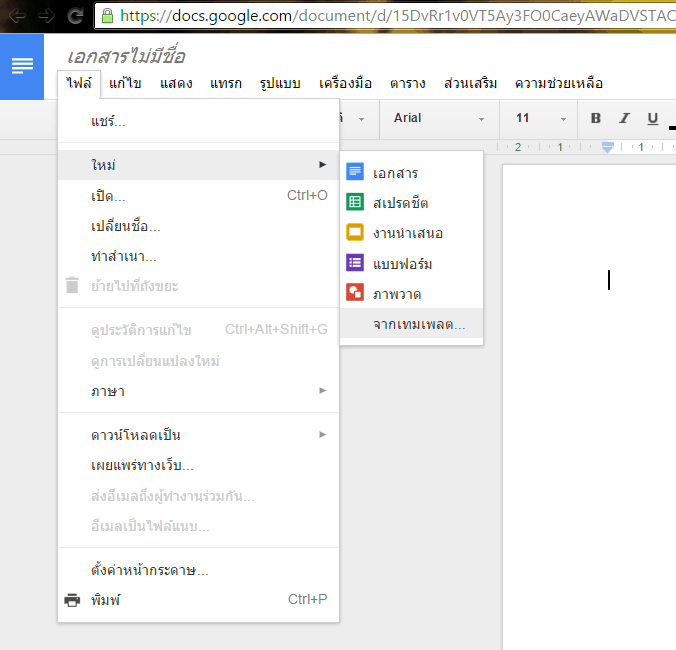
Task: Click the printer icon beside พิมพ์
Action: point(72,600)
